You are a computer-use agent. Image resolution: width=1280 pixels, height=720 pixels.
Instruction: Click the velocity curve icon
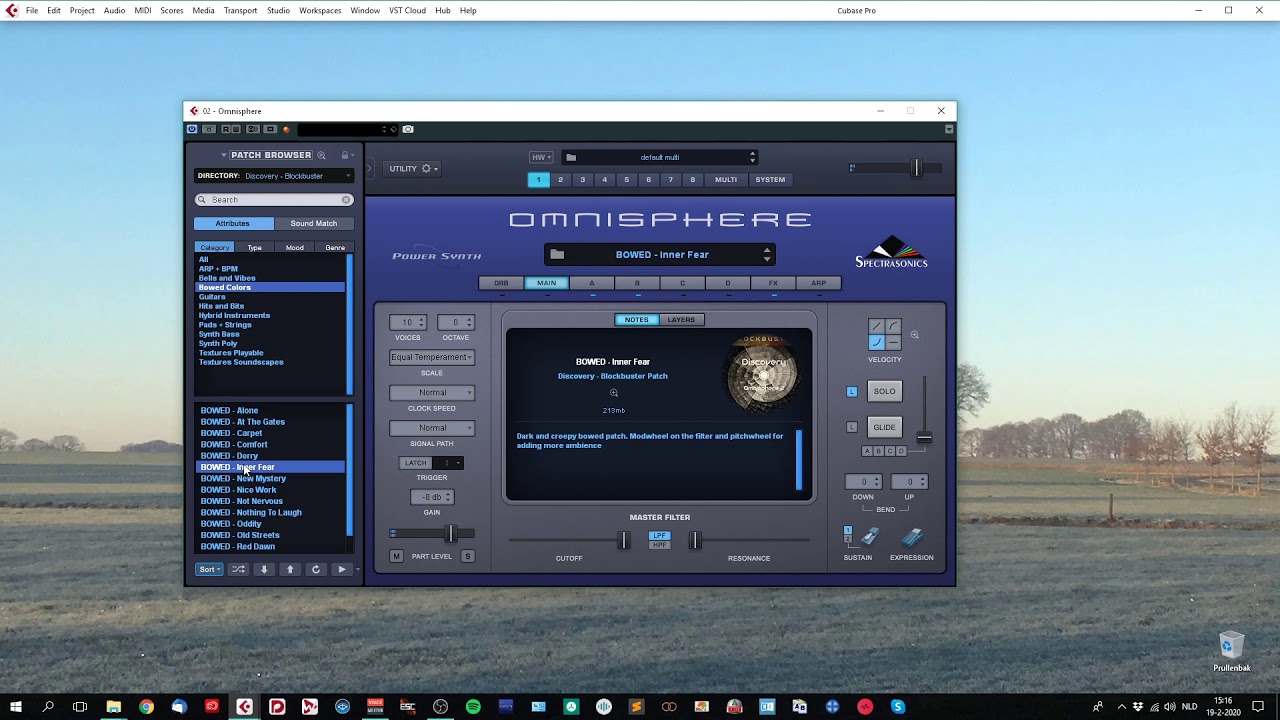[884, 335]
